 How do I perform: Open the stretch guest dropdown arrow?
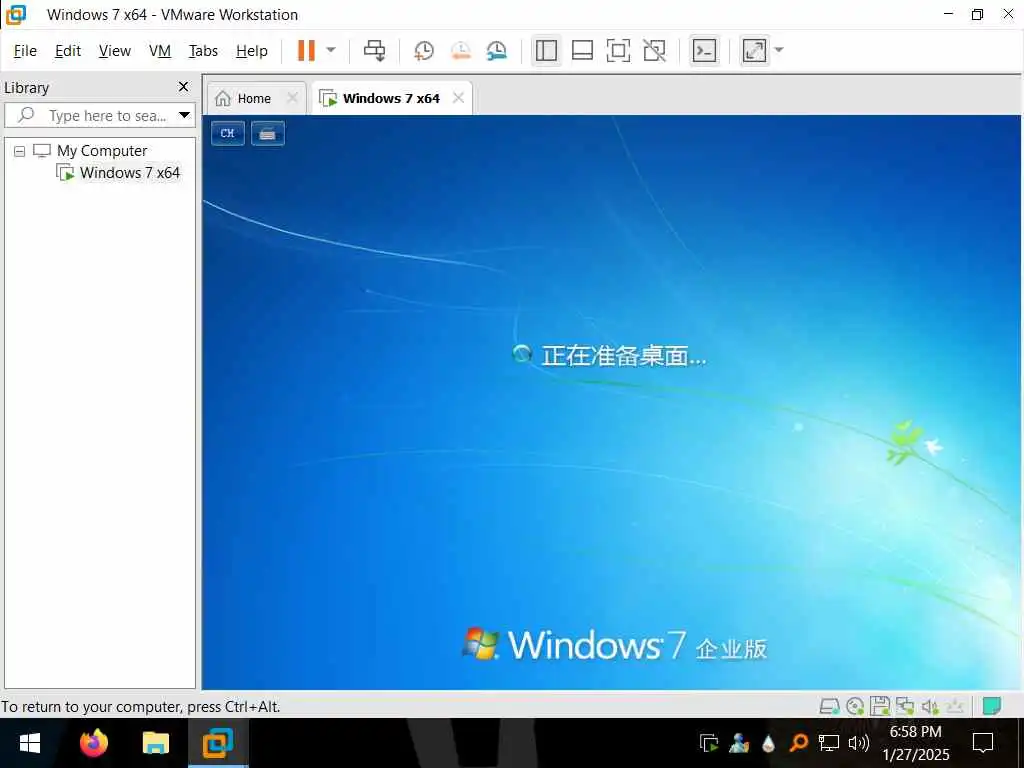point(778,50)
